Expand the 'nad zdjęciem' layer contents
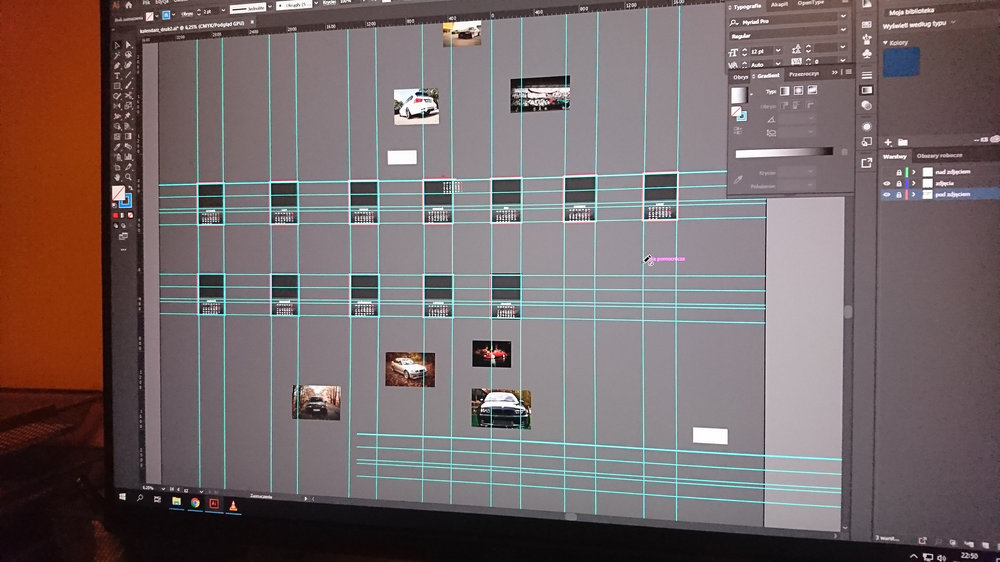Image resolution: width=1000 pixels, height=562 pixels. (912, 172)
